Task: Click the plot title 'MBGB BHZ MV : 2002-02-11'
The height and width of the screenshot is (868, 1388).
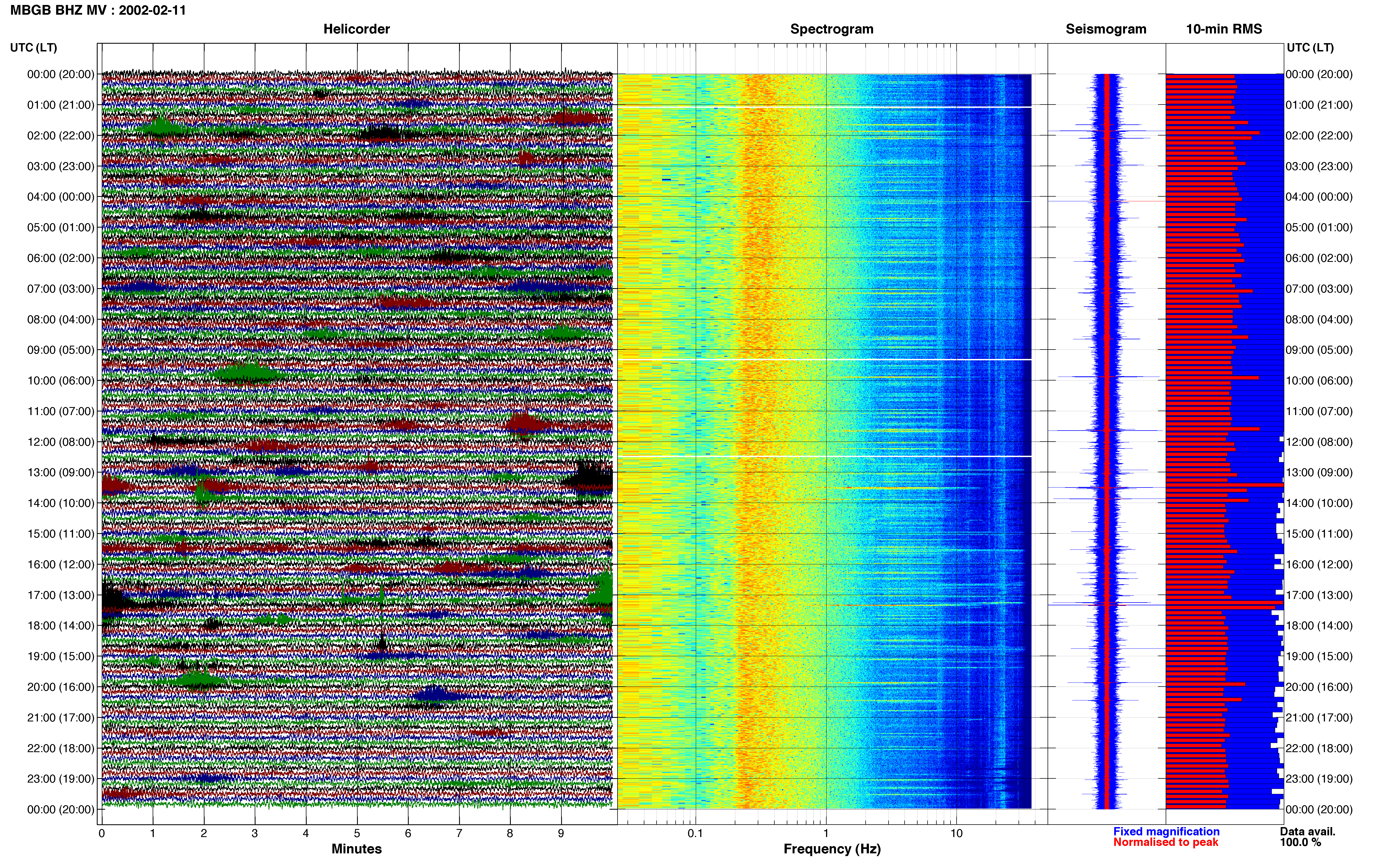Action: coord(98,10)
